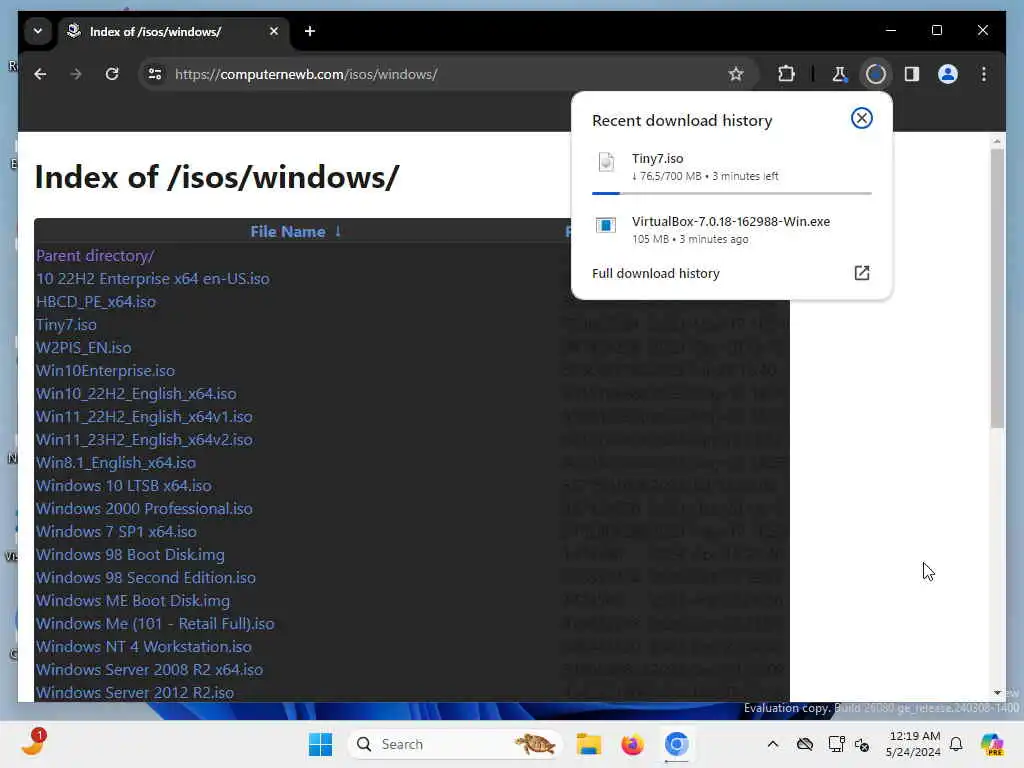The image size is (1024, 768).
Task: View site information icon in address bar
Action: [155, 74]
